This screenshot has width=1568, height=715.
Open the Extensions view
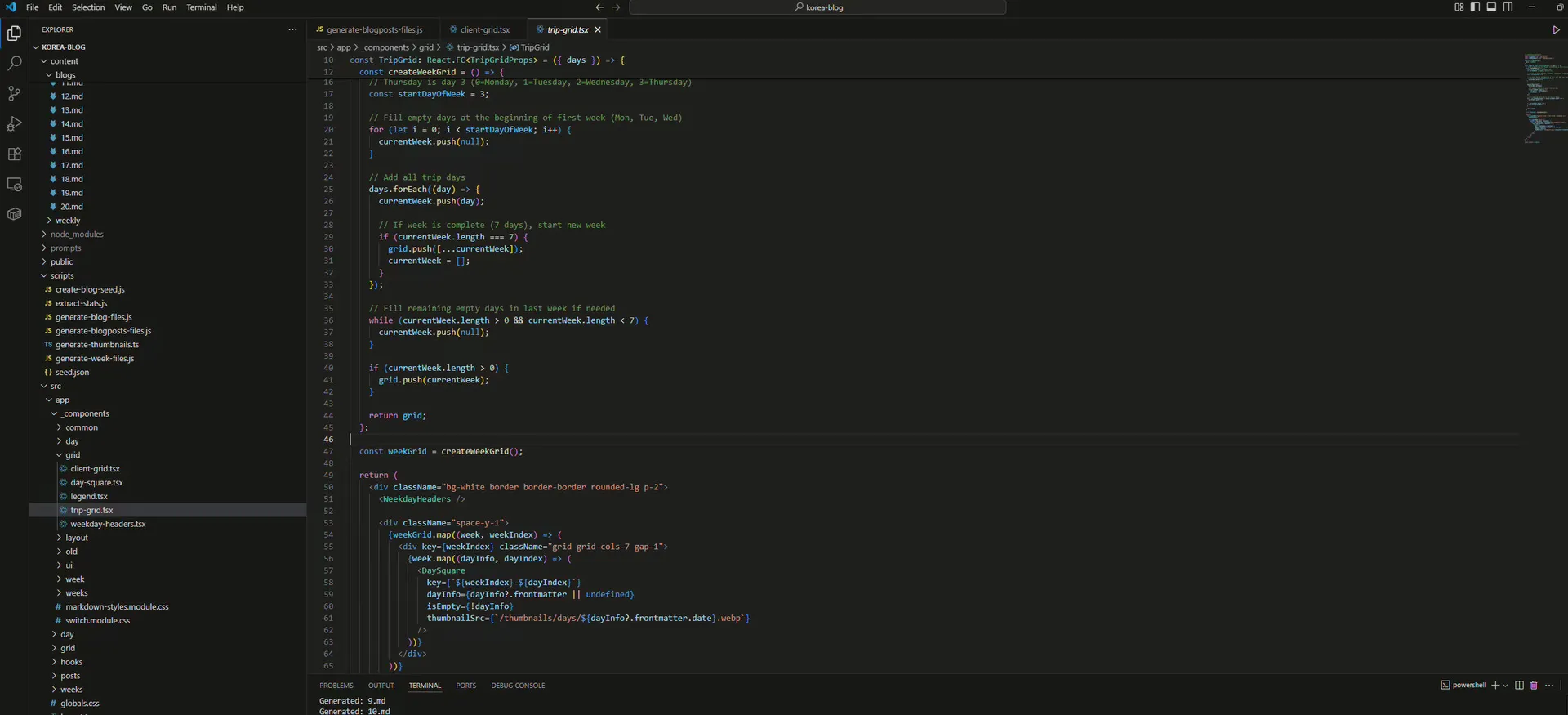pyautogui.click(x=14, y=154)
